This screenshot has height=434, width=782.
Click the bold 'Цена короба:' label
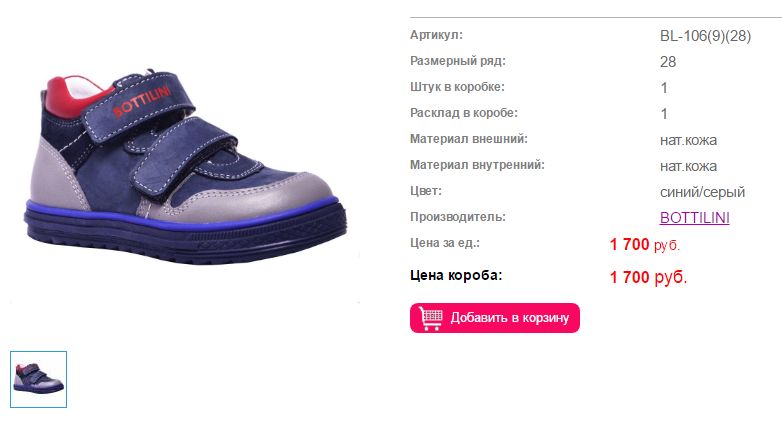456,275
